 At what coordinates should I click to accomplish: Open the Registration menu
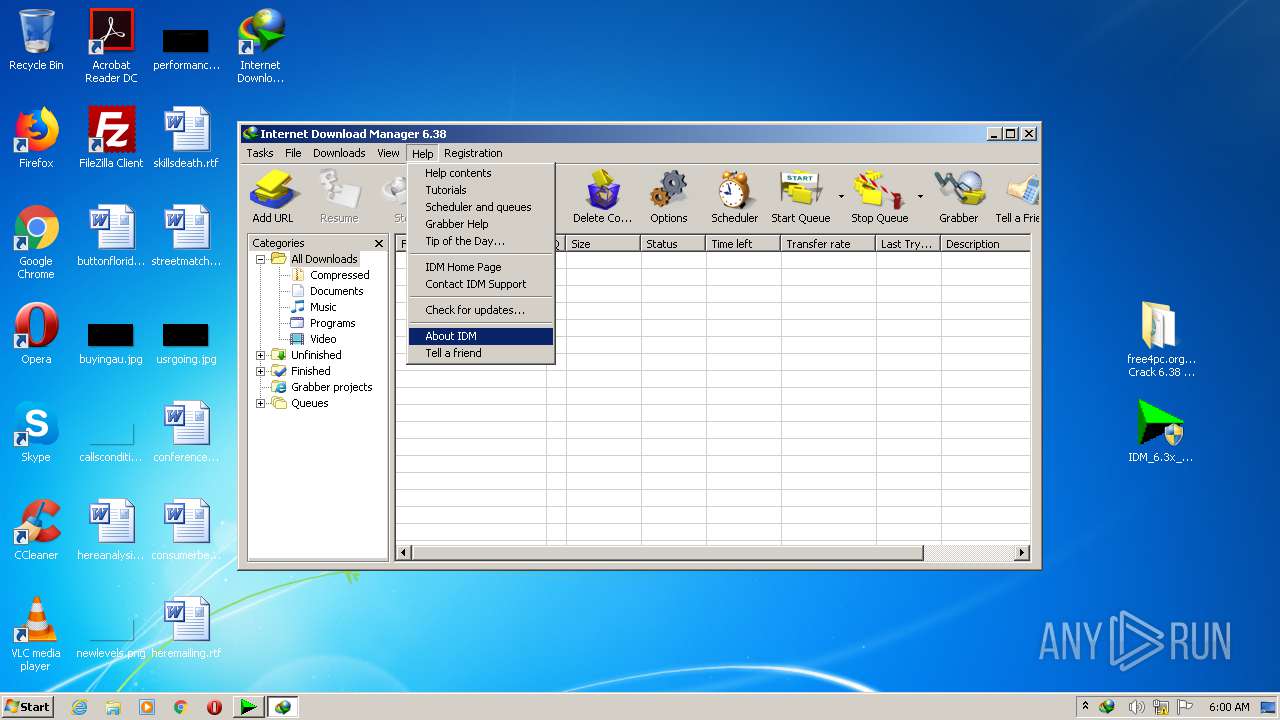[473, 153]
